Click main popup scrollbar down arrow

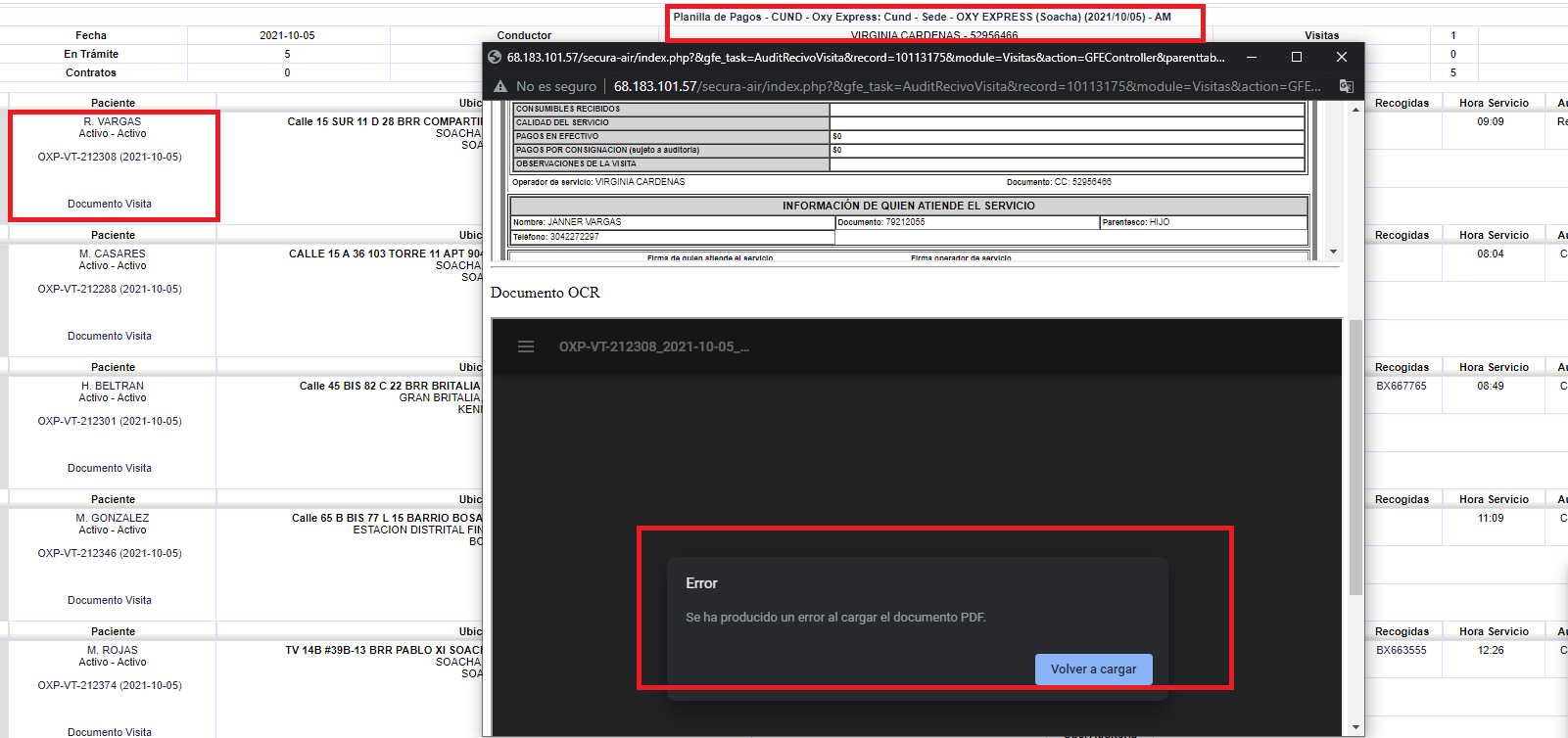pos(1356,727)
